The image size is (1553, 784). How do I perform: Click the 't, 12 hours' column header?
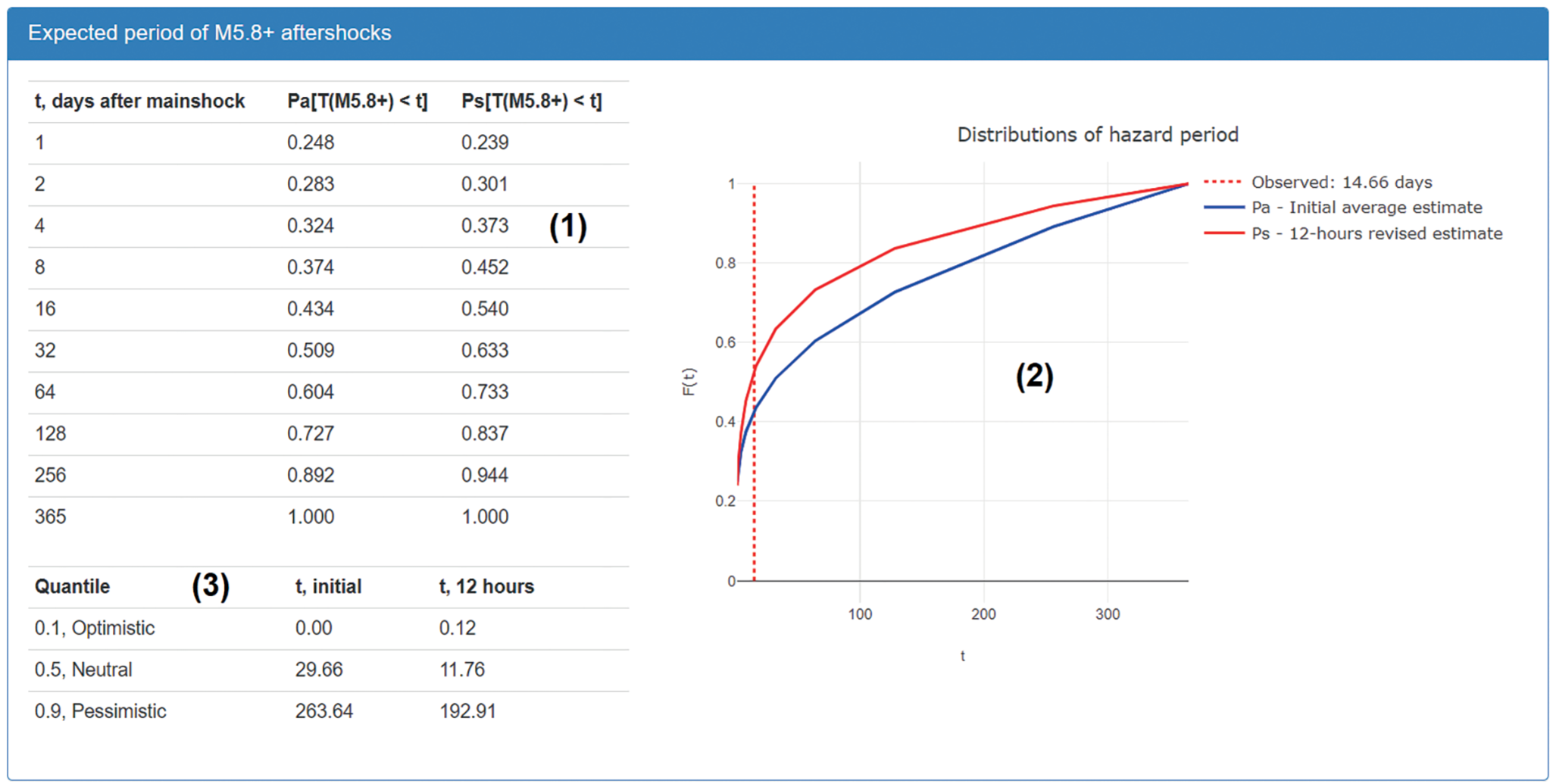486,587
